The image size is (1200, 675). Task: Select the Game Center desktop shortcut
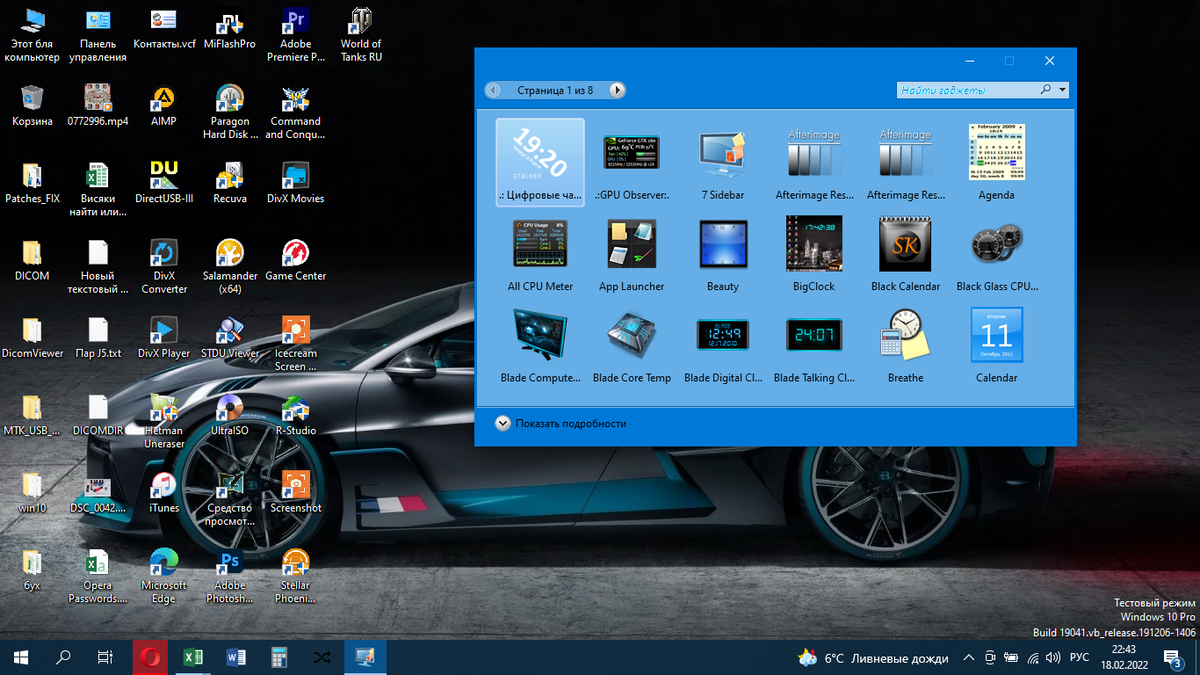click(x=296, y=260)
